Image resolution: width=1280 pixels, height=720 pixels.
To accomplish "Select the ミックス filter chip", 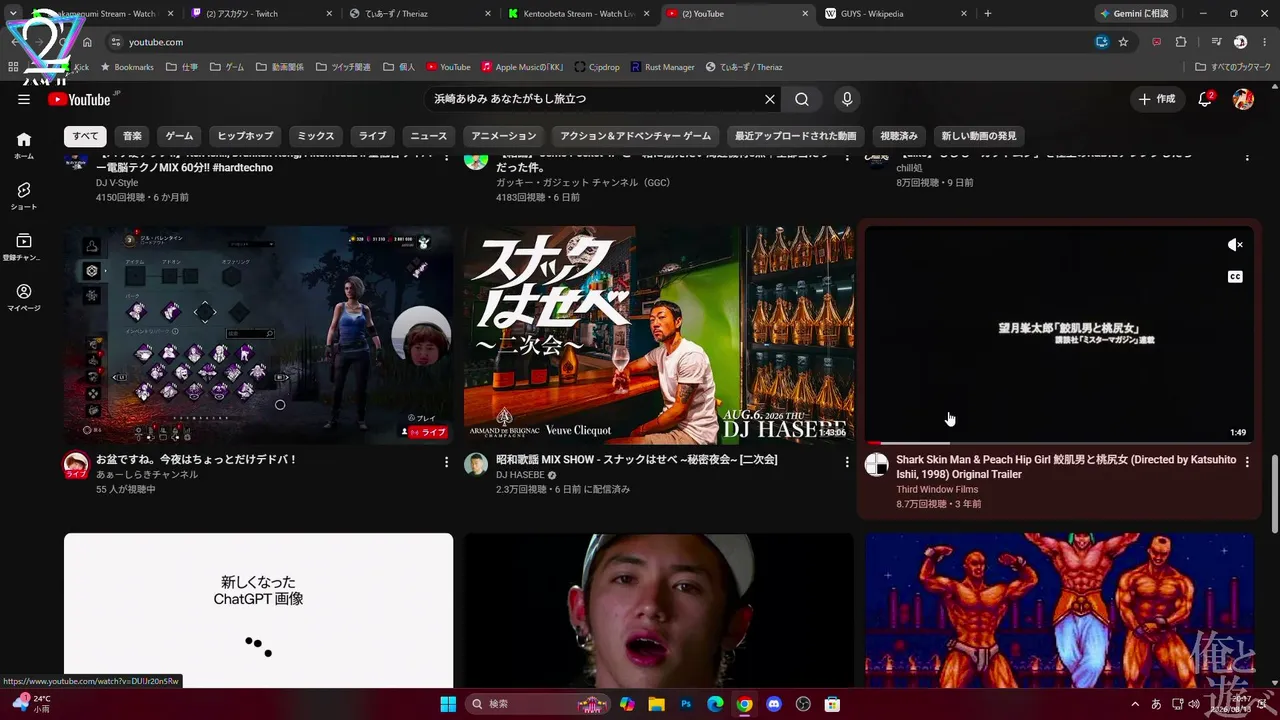I will pos(316,136).
